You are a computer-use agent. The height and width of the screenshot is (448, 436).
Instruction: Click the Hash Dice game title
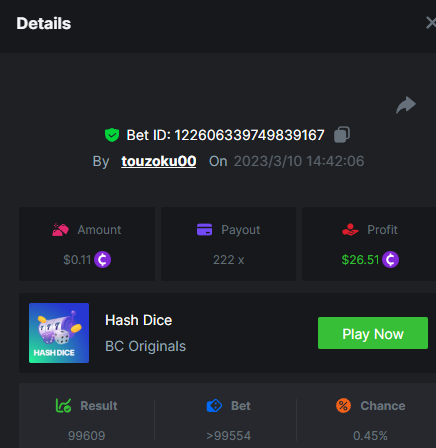139,320
